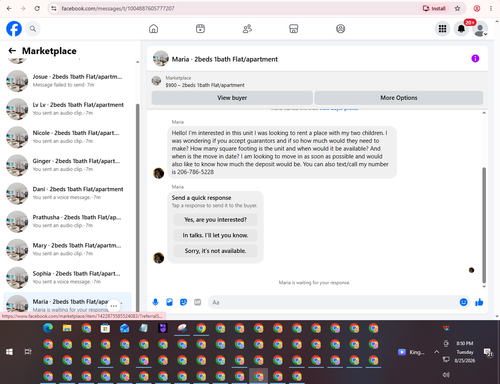500x384 pixels.
Task: Click the address bar URL
Action: coord(118,8)
